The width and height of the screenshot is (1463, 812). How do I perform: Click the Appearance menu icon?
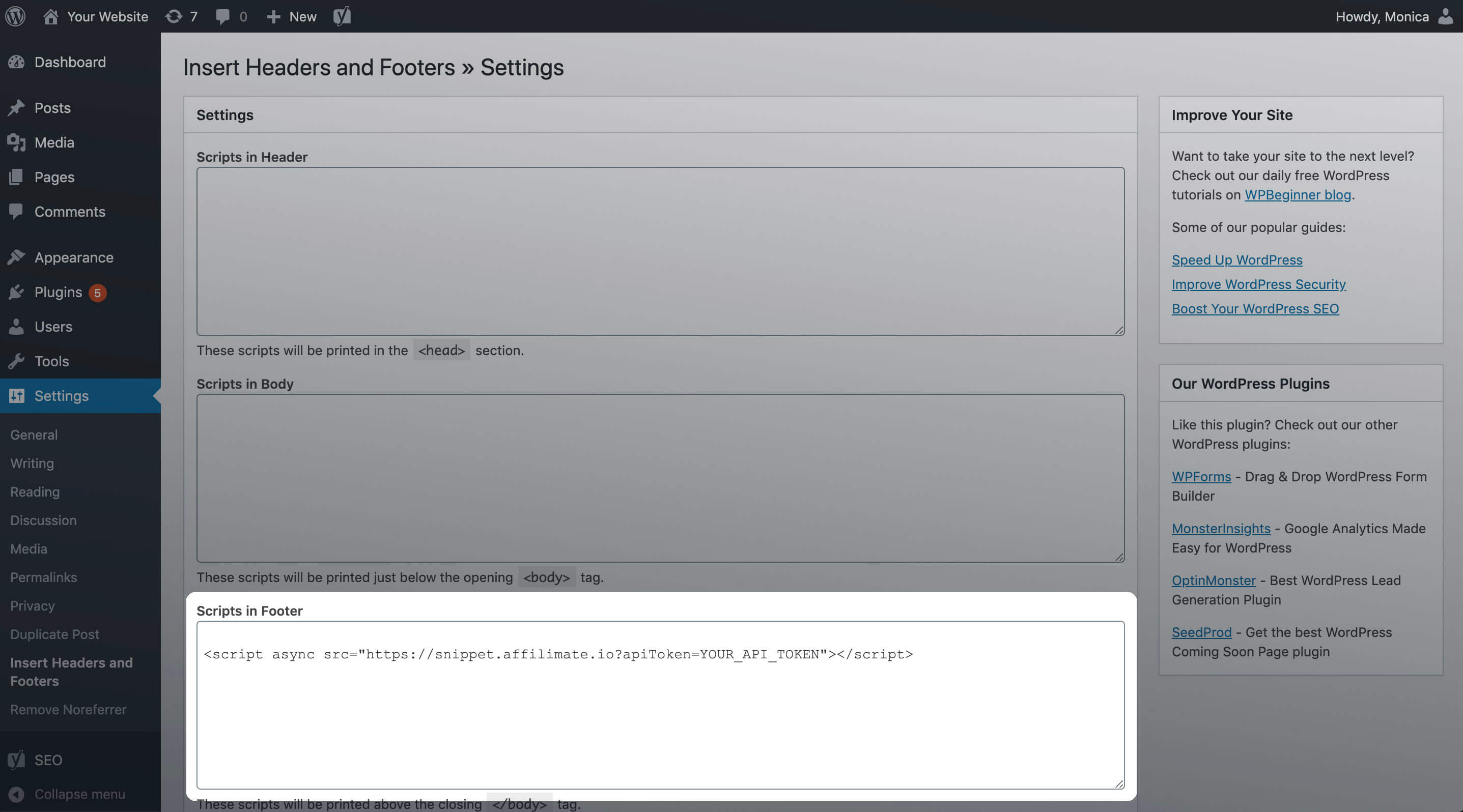pyautogui.click(x=16, y=258)
